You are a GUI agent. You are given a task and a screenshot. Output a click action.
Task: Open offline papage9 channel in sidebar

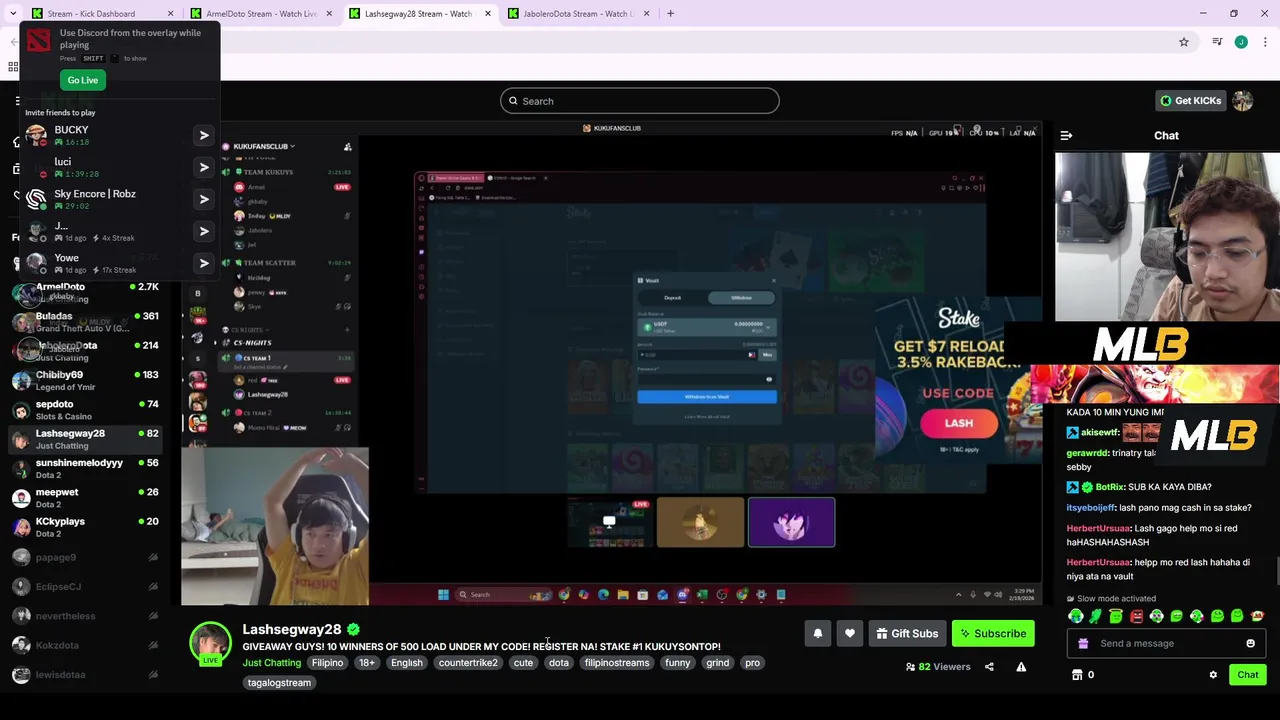point(86,557)
